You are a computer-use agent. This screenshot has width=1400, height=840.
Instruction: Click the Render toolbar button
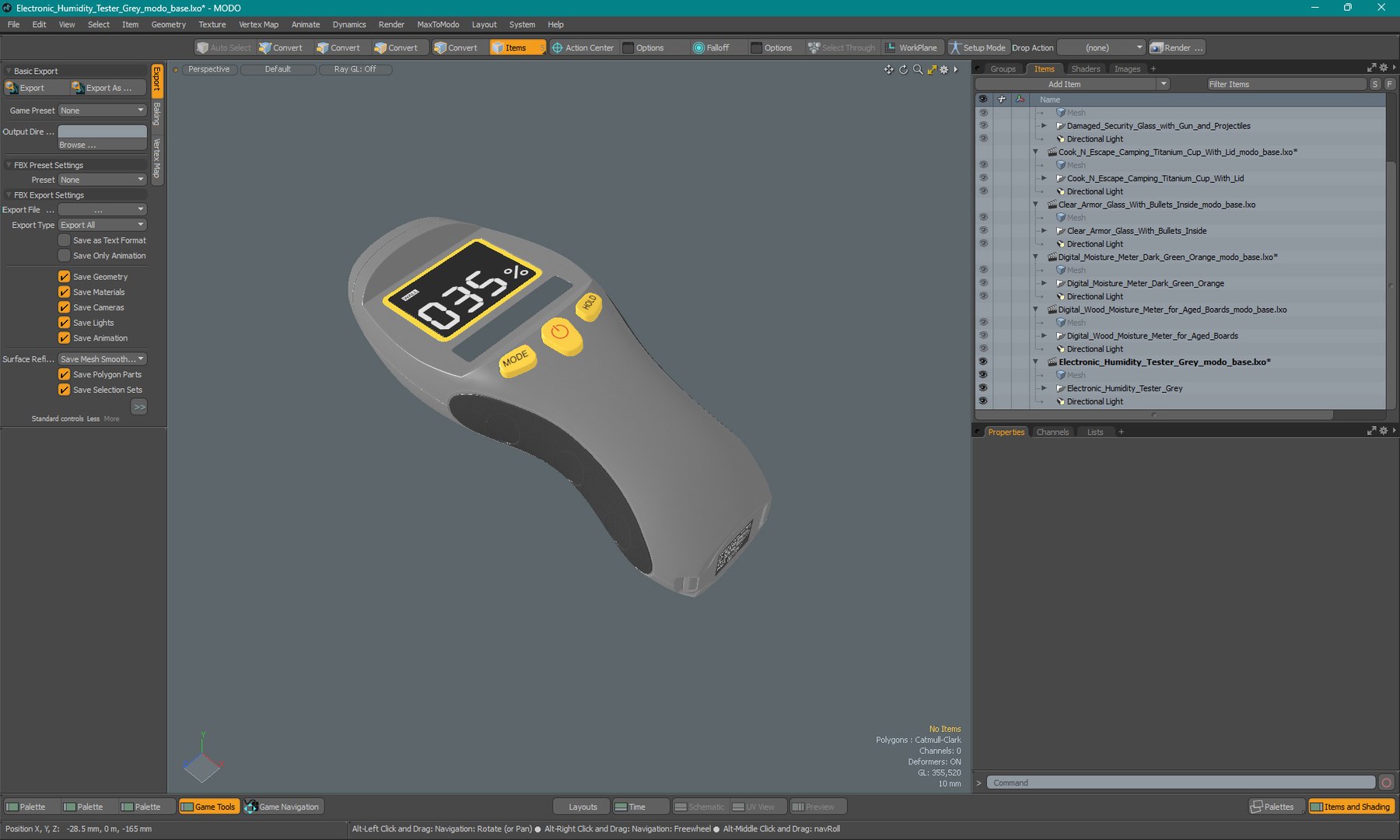1177,47
